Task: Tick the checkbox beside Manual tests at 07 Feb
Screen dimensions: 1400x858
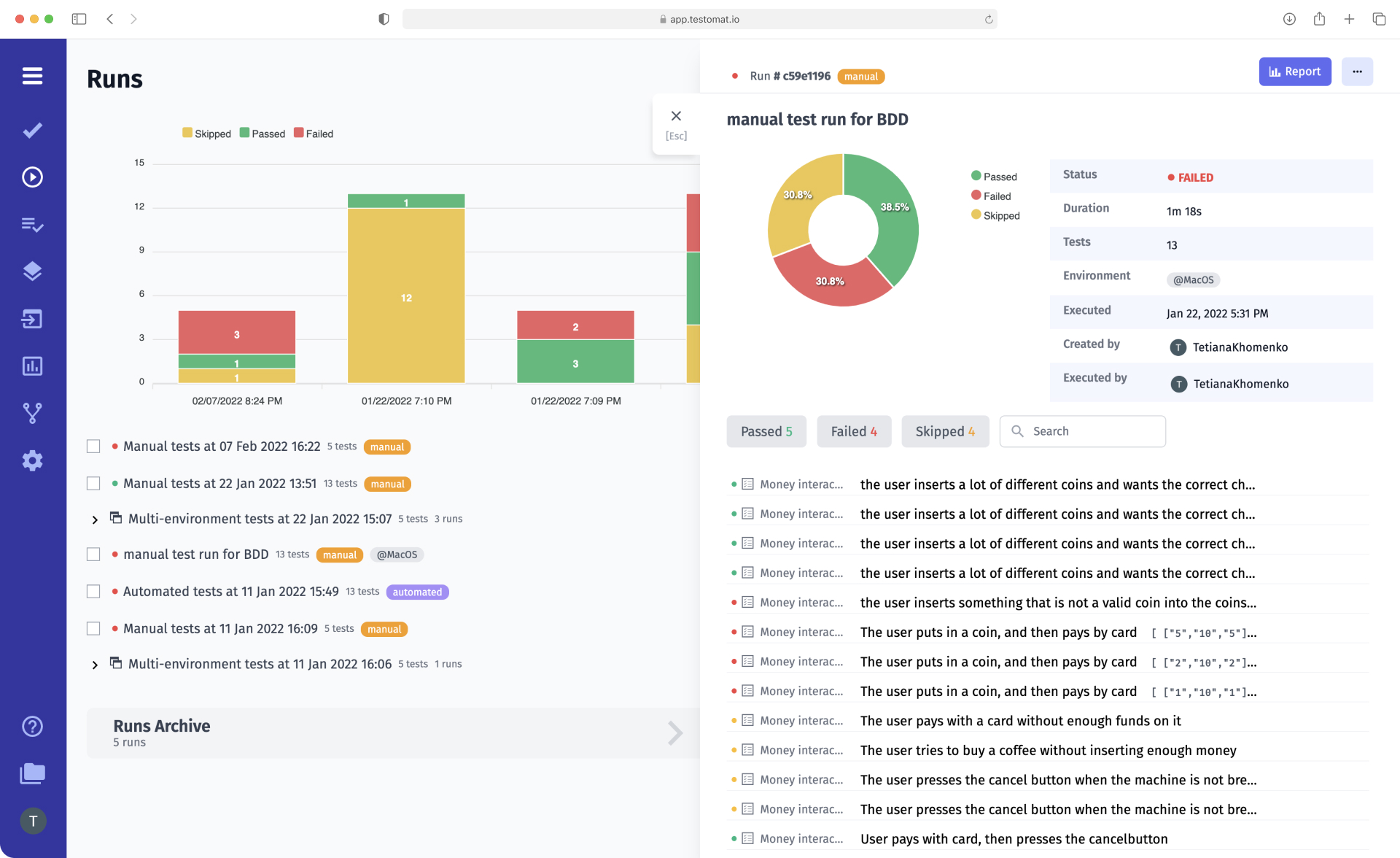Action: pyautogui.click(x=93, y=446)
